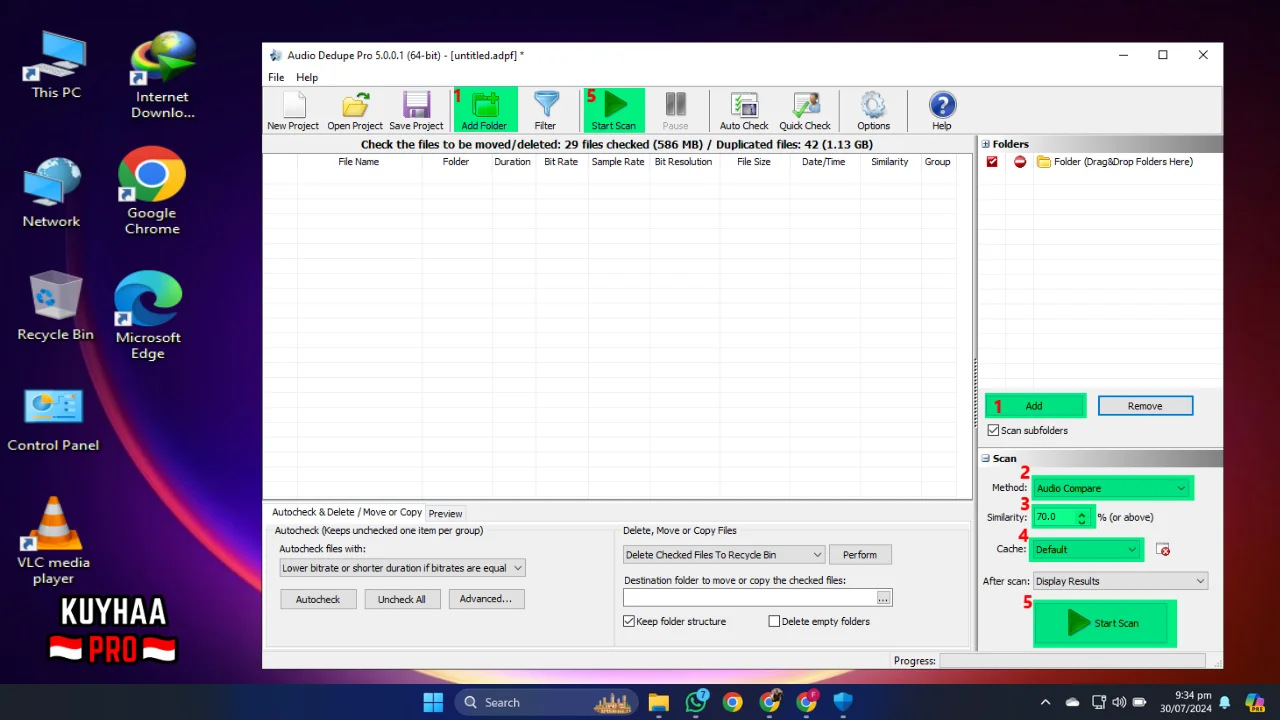Select the Network desktop icon

(x=52, y=192)
